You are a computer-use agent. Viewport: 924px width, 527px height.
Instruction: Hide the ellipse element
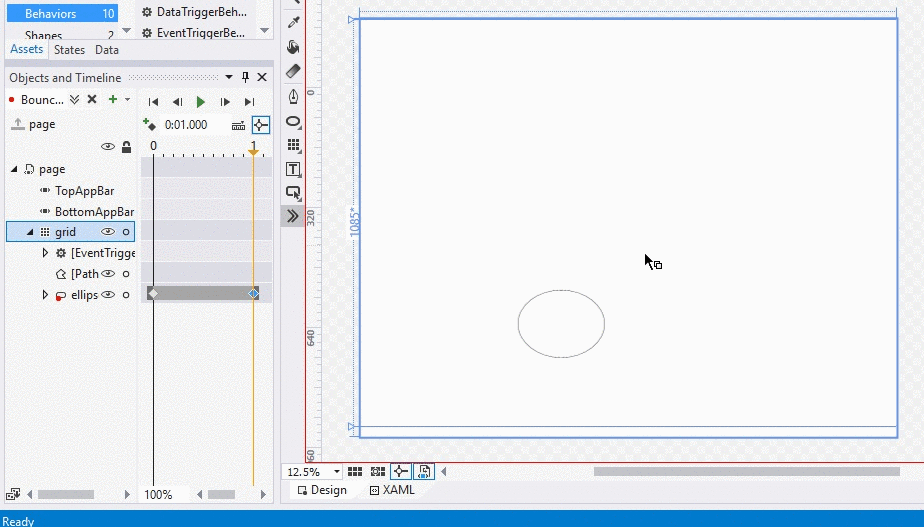tap(108, 294)
